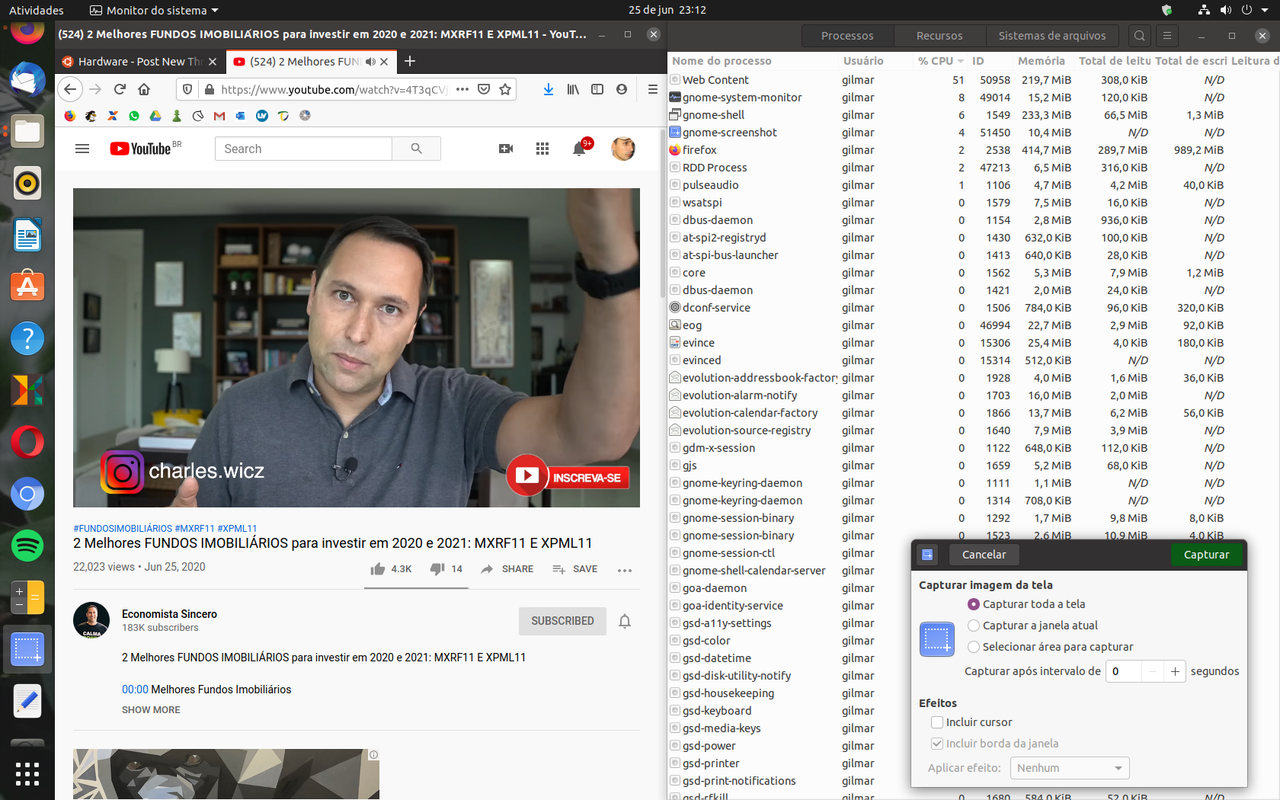Open YouTube account avatar
The width and height of the screenshot is (1280, 800).
pos(623,148)
